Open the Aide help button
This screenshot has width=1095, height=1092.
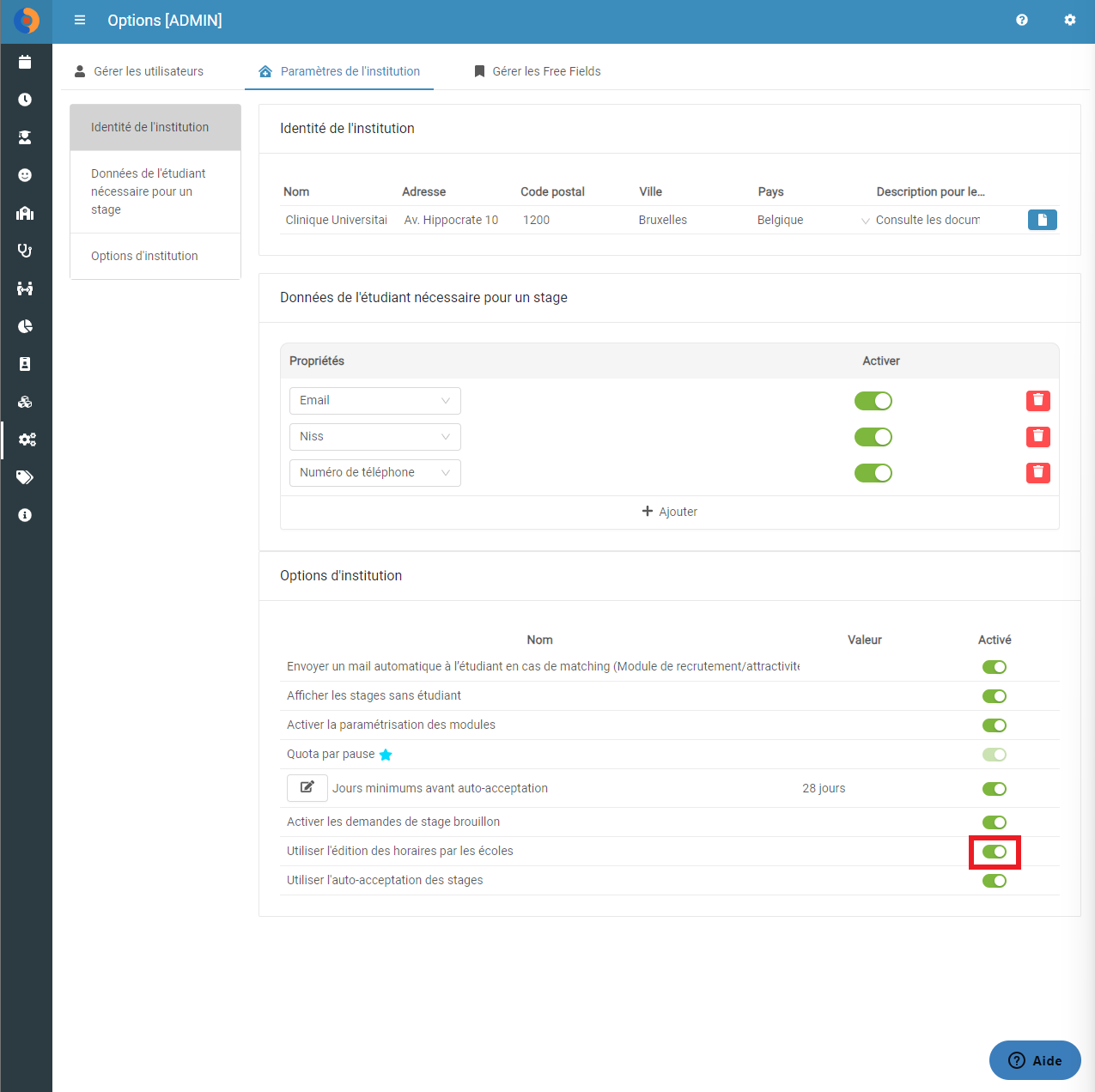(1035, 1060)
